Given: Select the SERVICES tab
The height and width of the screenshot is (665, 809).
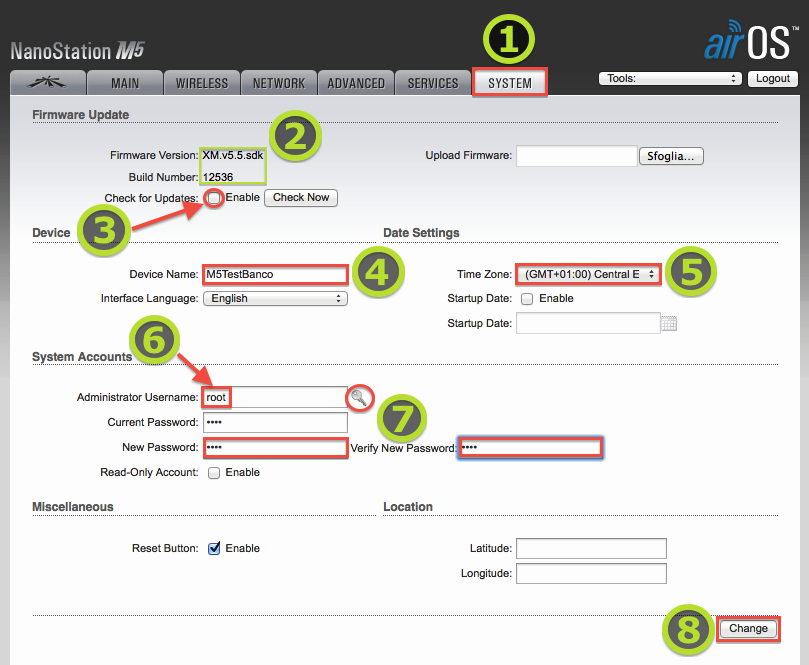Looking at the screenshot, I should click(x=433, y=83).
